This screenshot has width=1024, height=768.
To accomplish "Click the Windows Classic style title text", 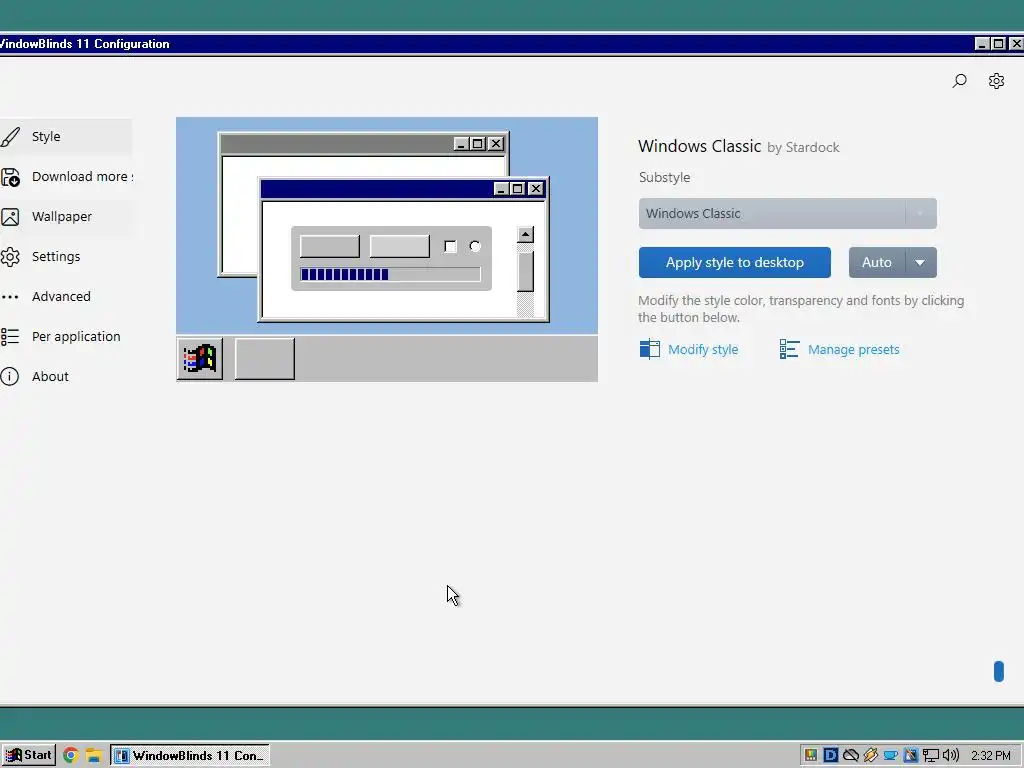I will (x=699, y=146).
